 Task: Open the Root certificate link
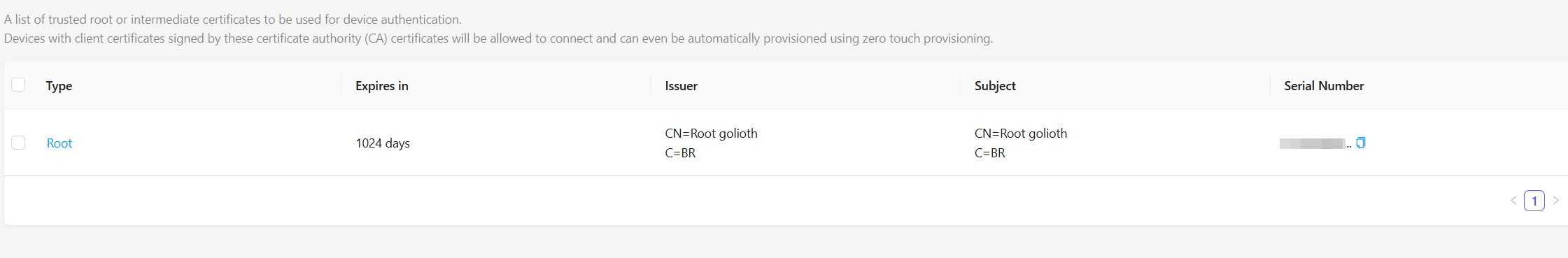(x=59, y=143)
